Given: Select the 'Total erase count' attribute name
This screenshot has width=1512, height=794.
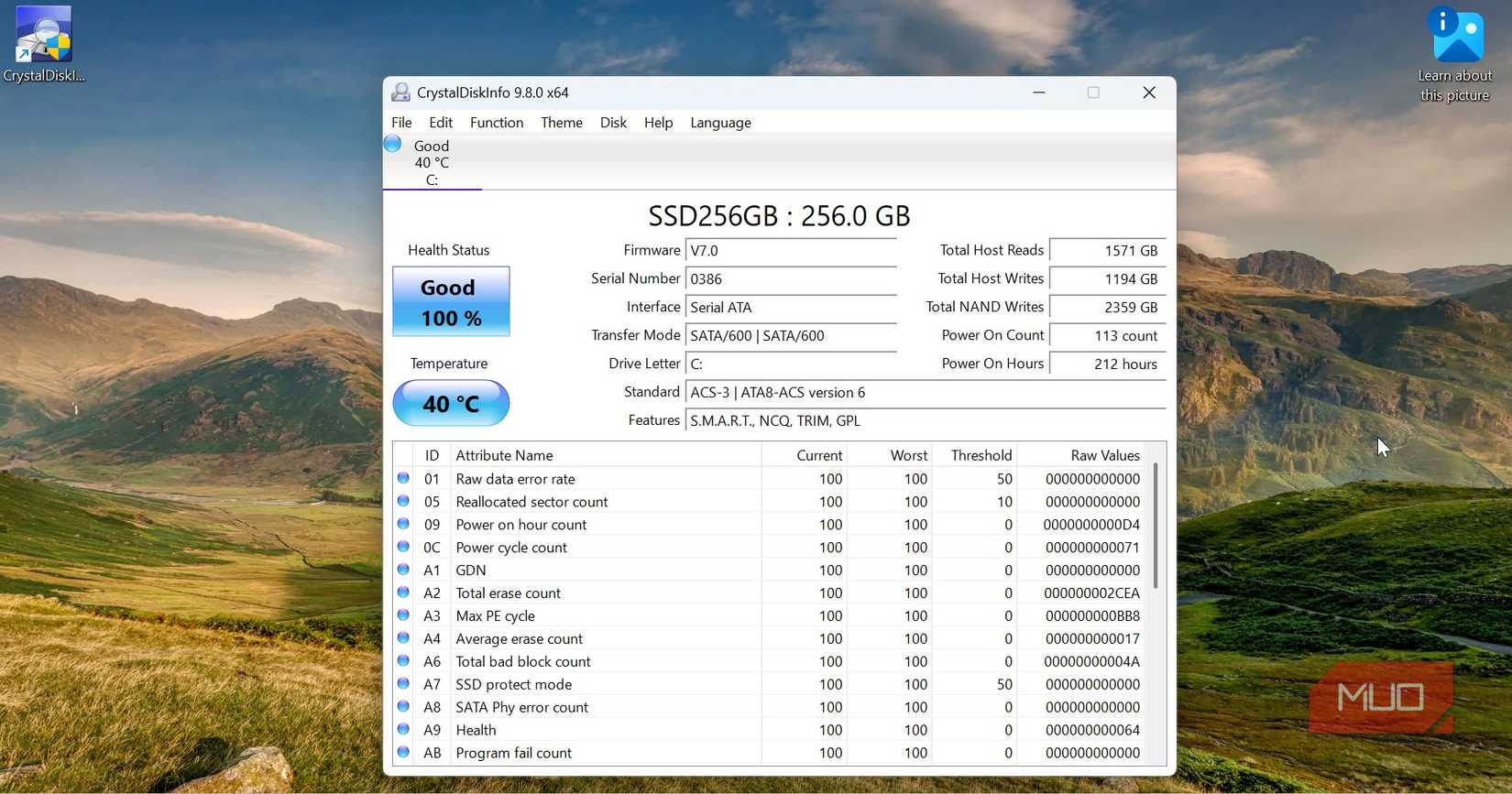Looking at the screenshot, I should [508, 593].
